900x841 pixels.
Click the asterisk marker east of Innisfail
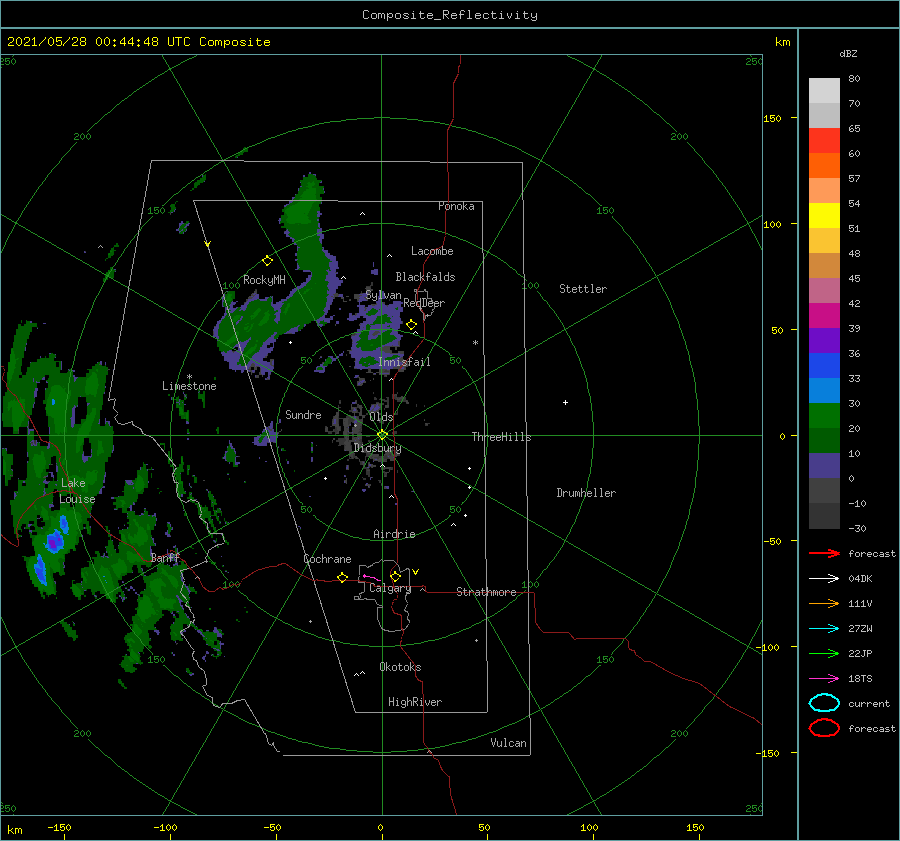(475, 343)
